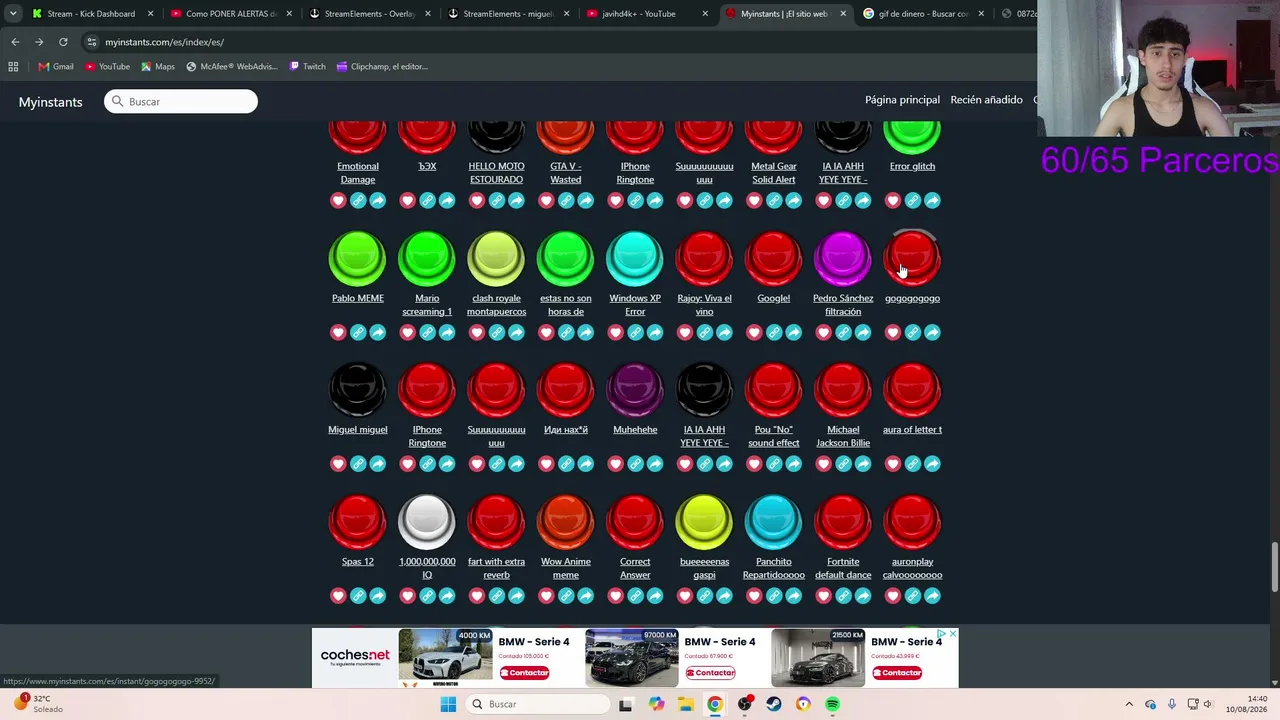The height and width of the screenshot is (720, 1280).
Task: Open Spotify from the taskbar
Action: coord(832,704)
